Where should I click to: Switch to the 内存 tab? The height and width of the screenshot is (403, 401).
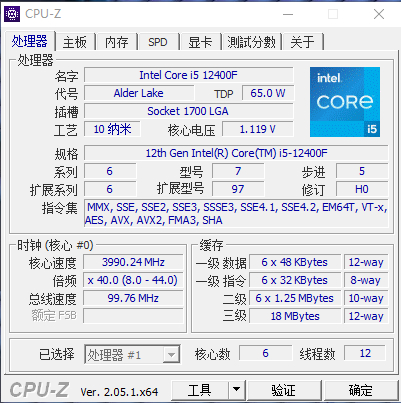click(117, 42)
